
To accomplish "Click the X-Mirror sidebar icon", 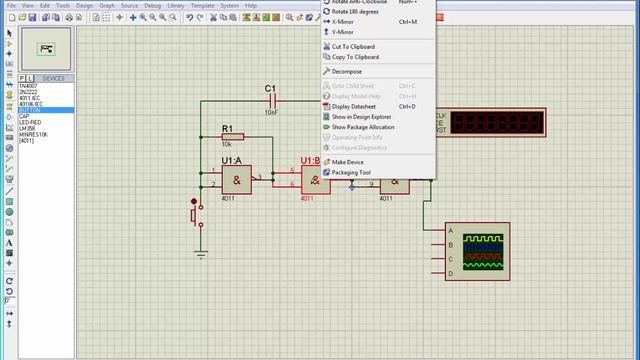I will (x=9, y=313).
